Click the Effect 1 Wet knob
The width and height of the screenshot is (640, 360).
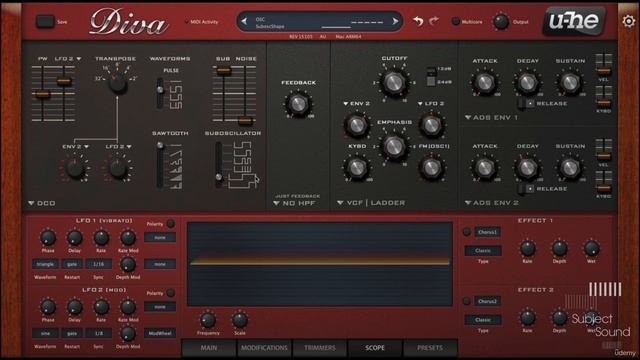pos(591,248)
